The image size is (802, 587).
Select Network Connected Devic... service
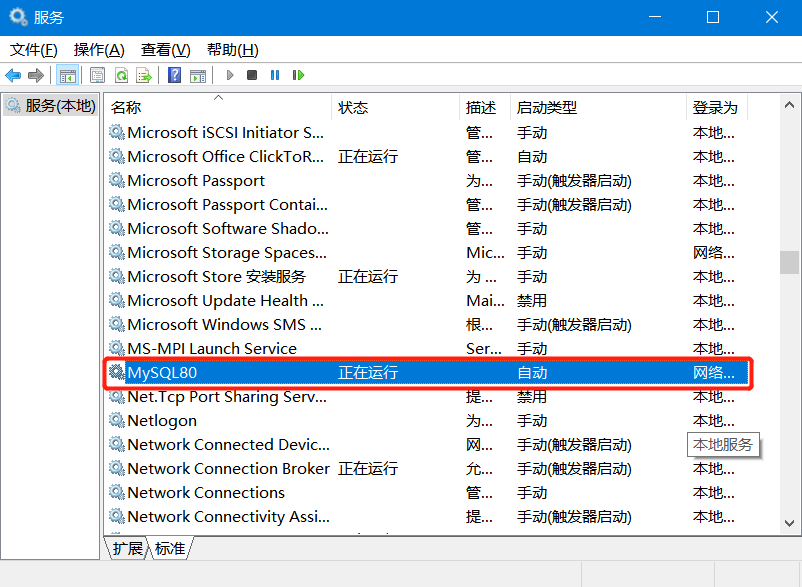[428, 445]
